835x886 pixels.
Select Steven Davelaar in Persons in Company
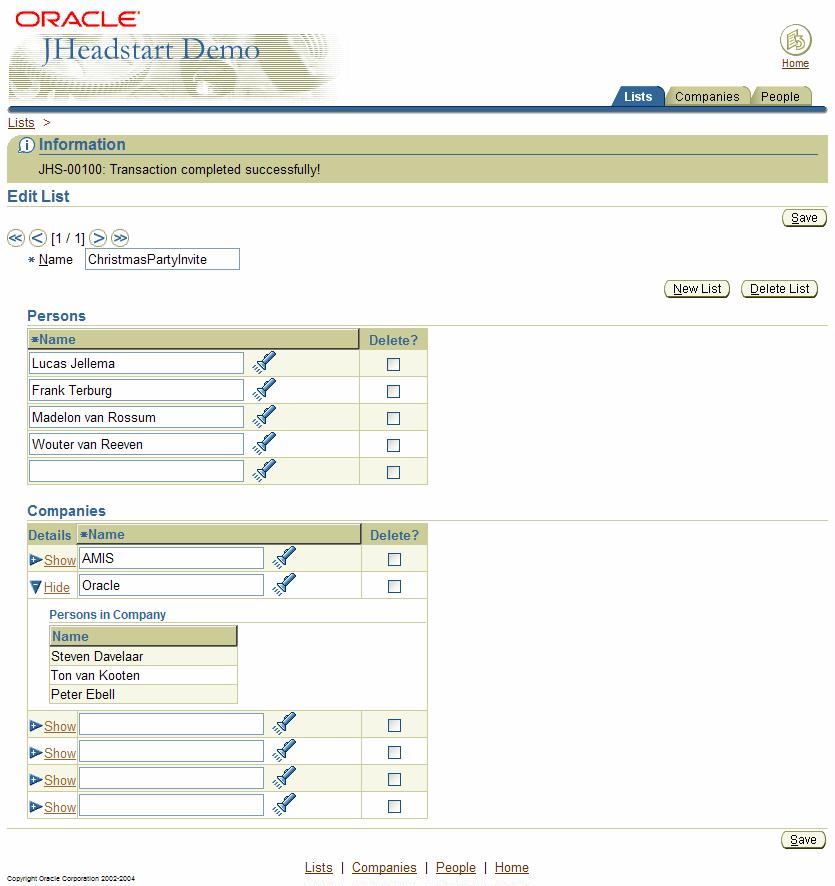click(143, 657)
